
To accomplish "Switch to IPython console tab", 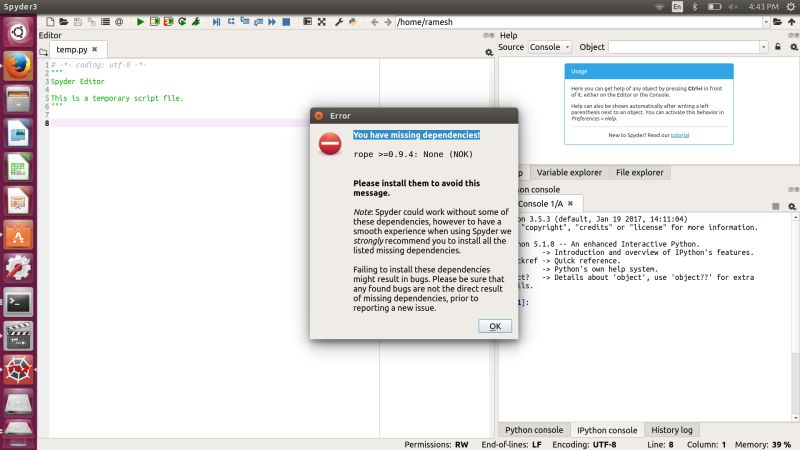I will point(607,430).
